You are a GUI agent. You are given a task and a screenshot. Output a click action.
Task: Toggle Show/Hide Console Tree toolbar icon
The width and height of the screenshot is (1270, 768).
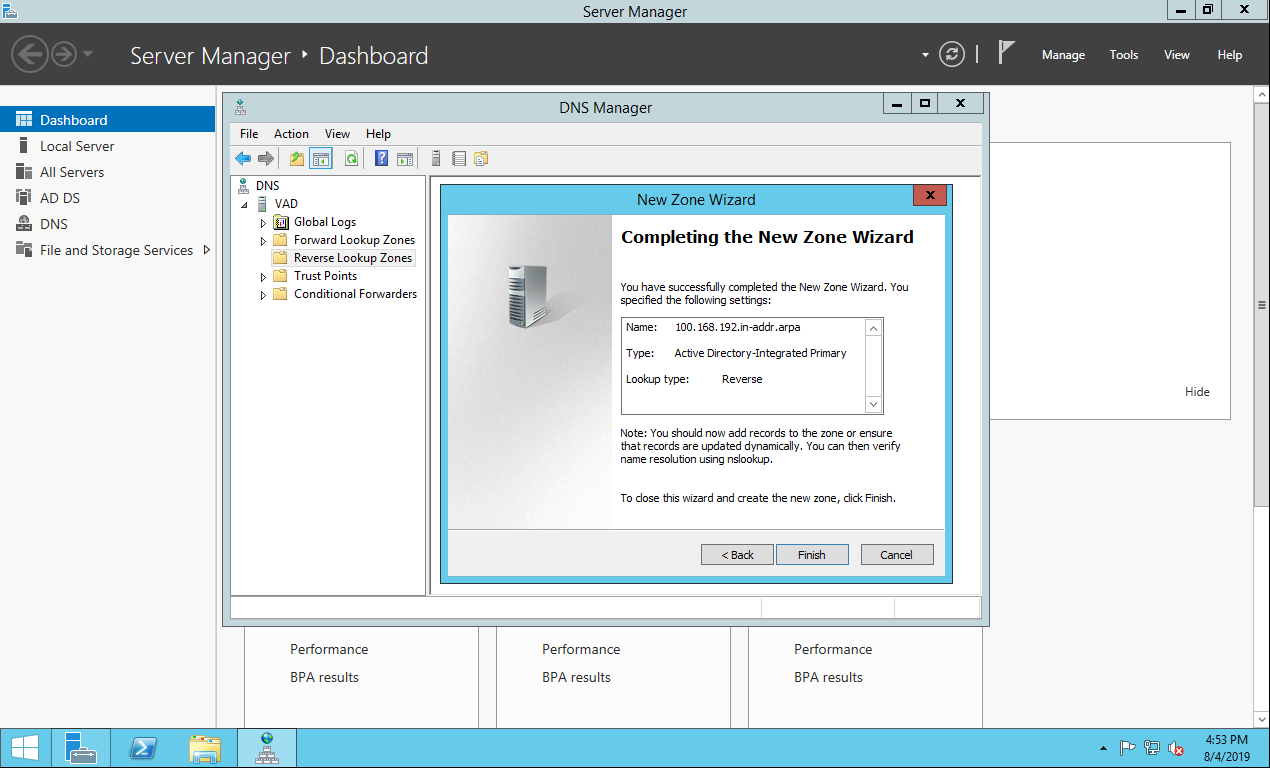tap(321, 158)
